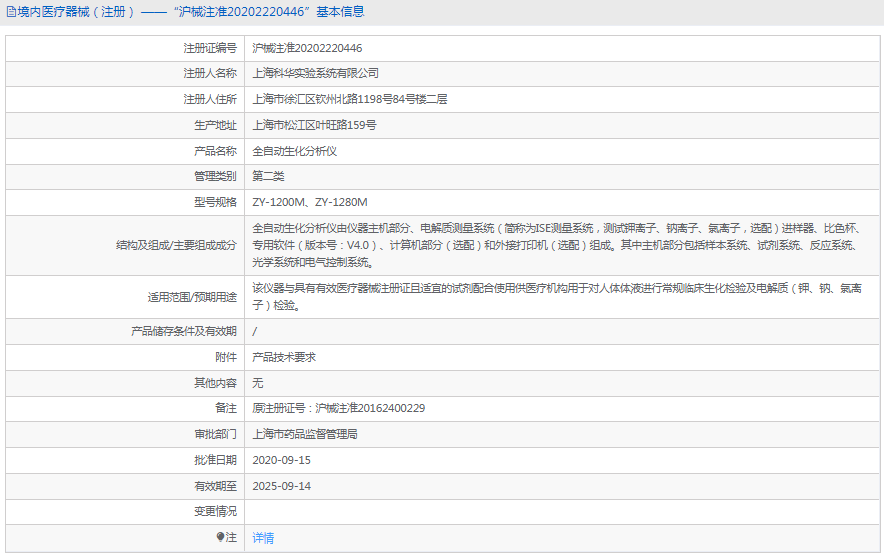Click the page title 境内医疗器械（注册）基本信息
Screen dimensions: 884x560
[x=191, y=12]
